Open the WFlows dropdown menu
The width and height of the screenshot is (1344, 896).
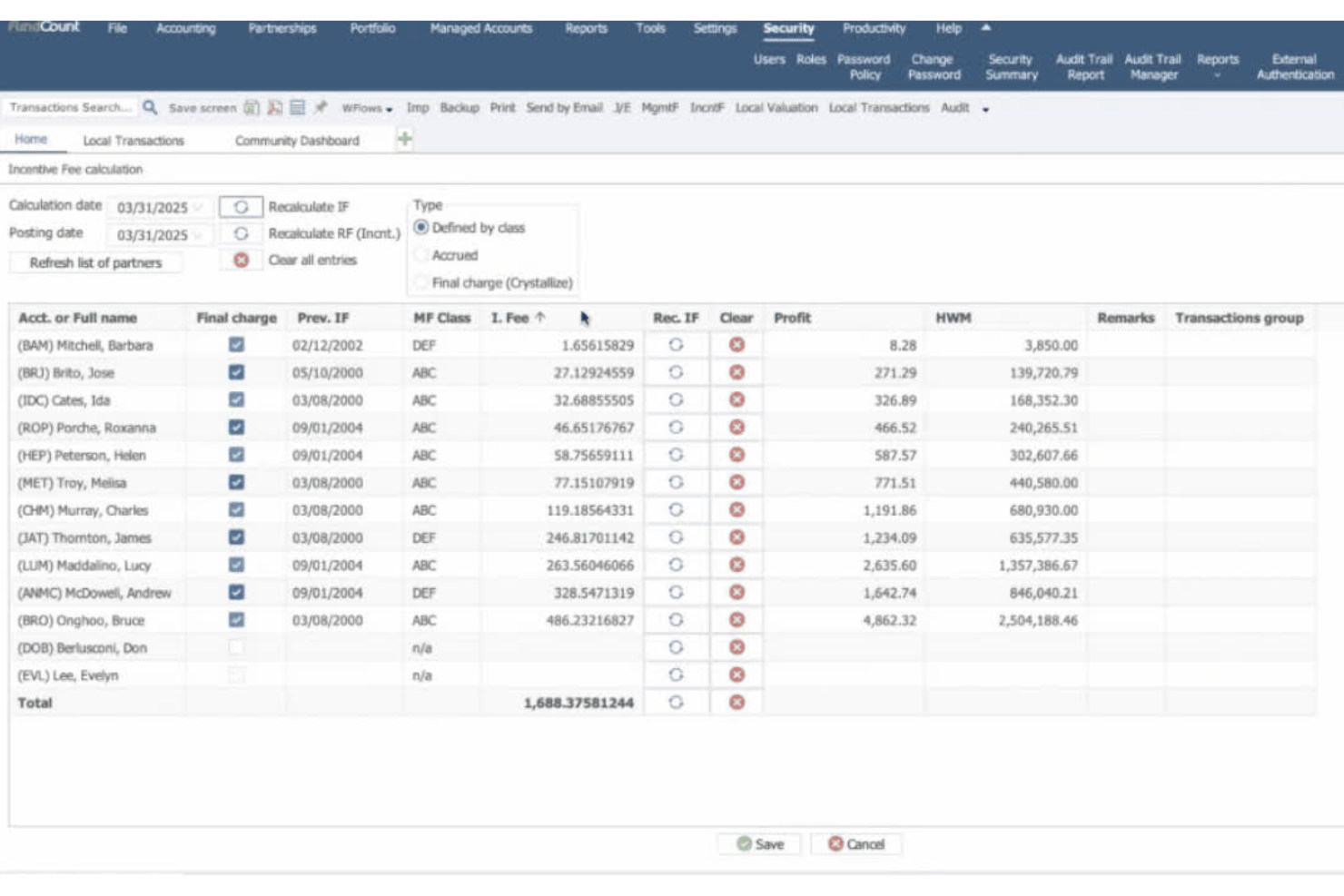tap(367, 108)
